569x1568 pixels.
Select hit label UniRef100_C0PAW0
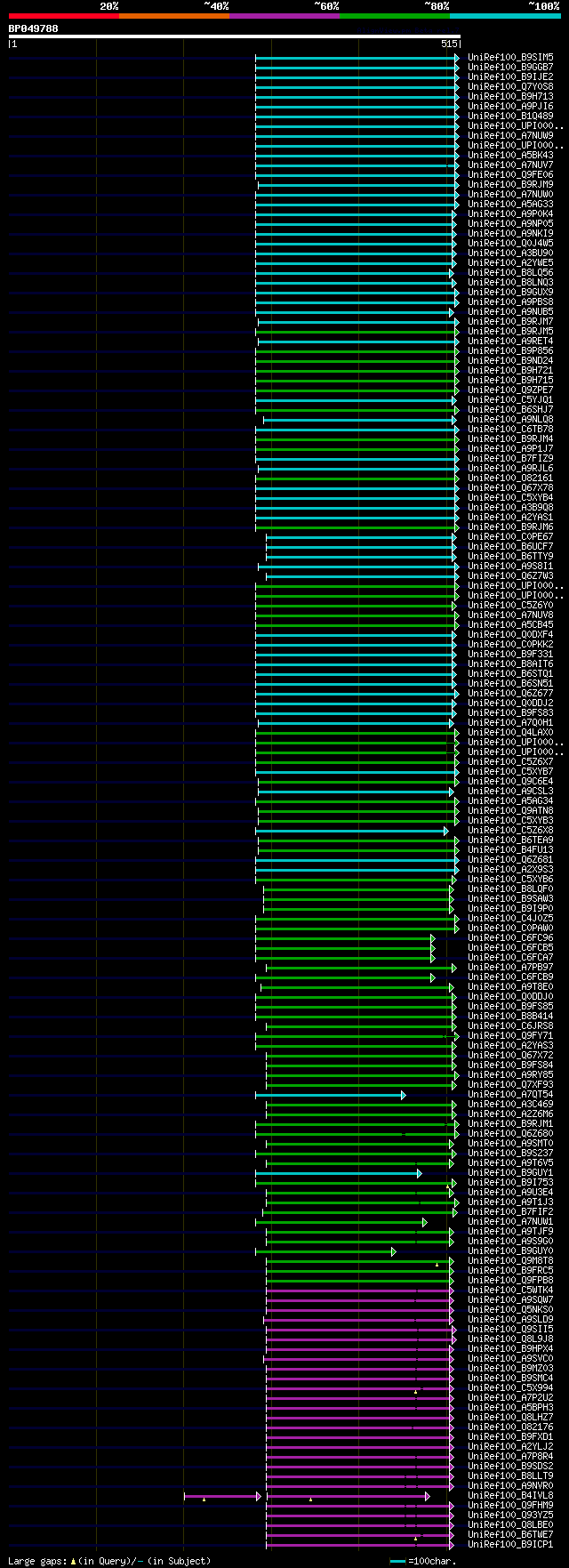pos(510,928)
